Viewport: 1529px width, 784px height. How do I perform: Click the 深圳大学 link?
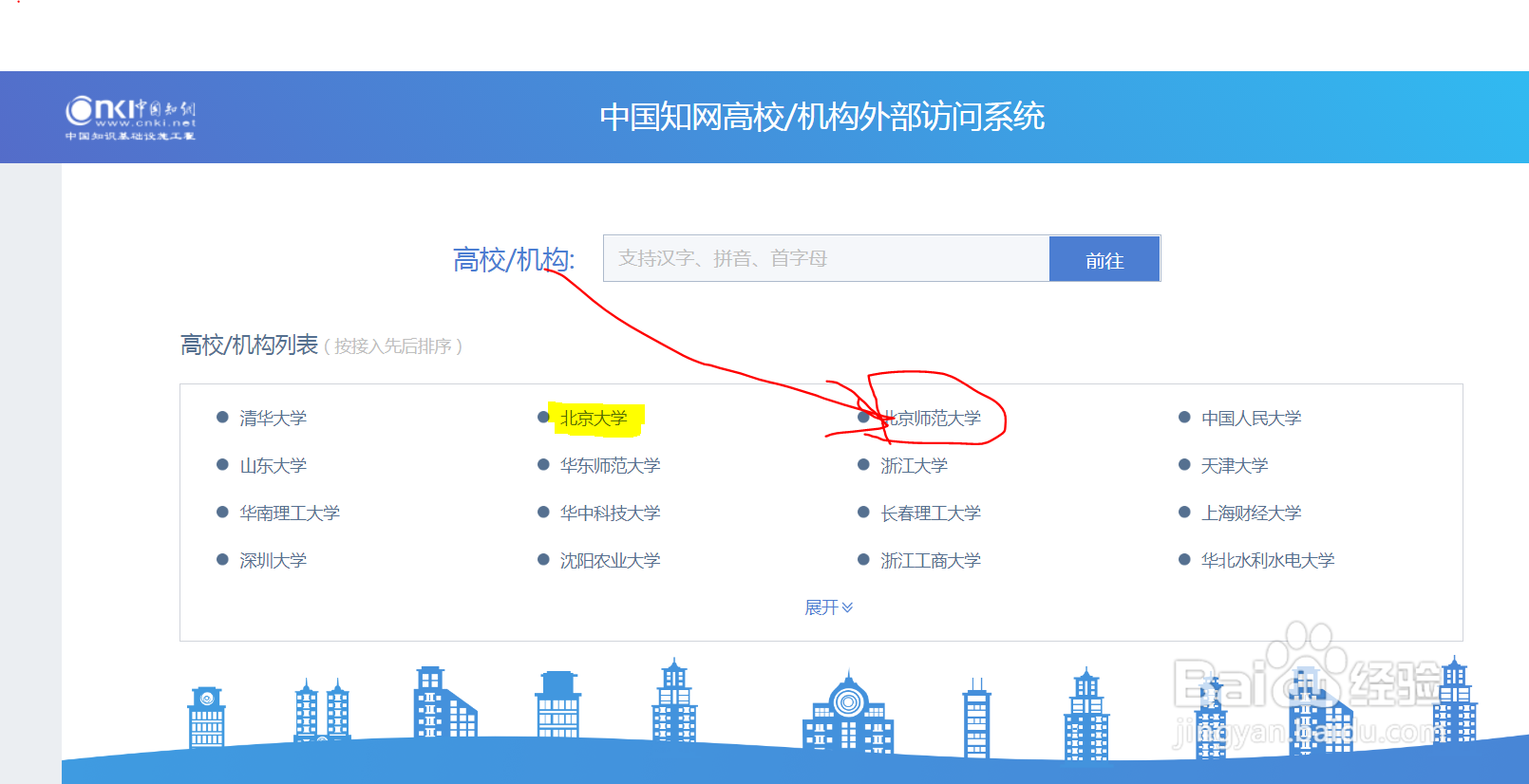click(274, 560)
